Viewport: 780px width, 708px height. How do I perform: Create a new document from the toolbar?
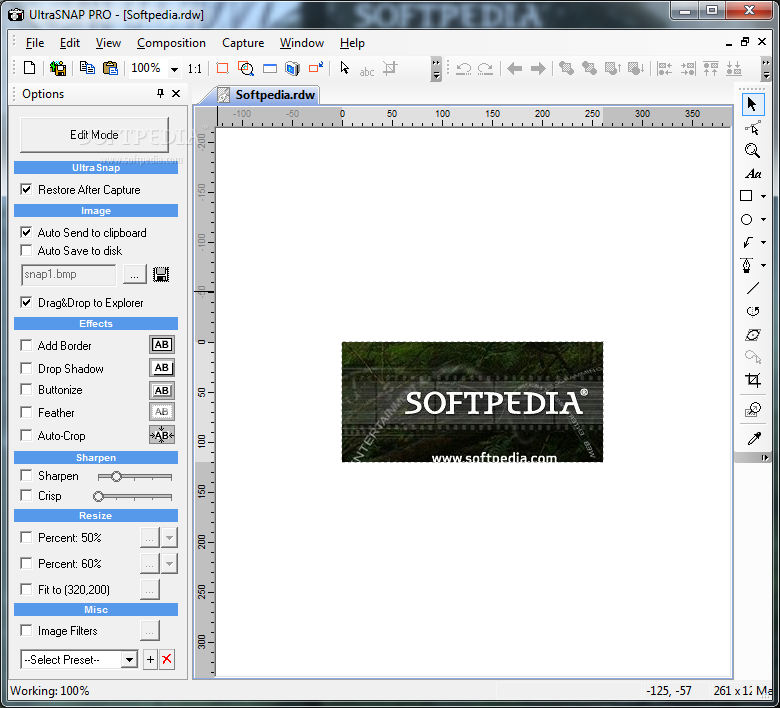click(x=29, y=68)
